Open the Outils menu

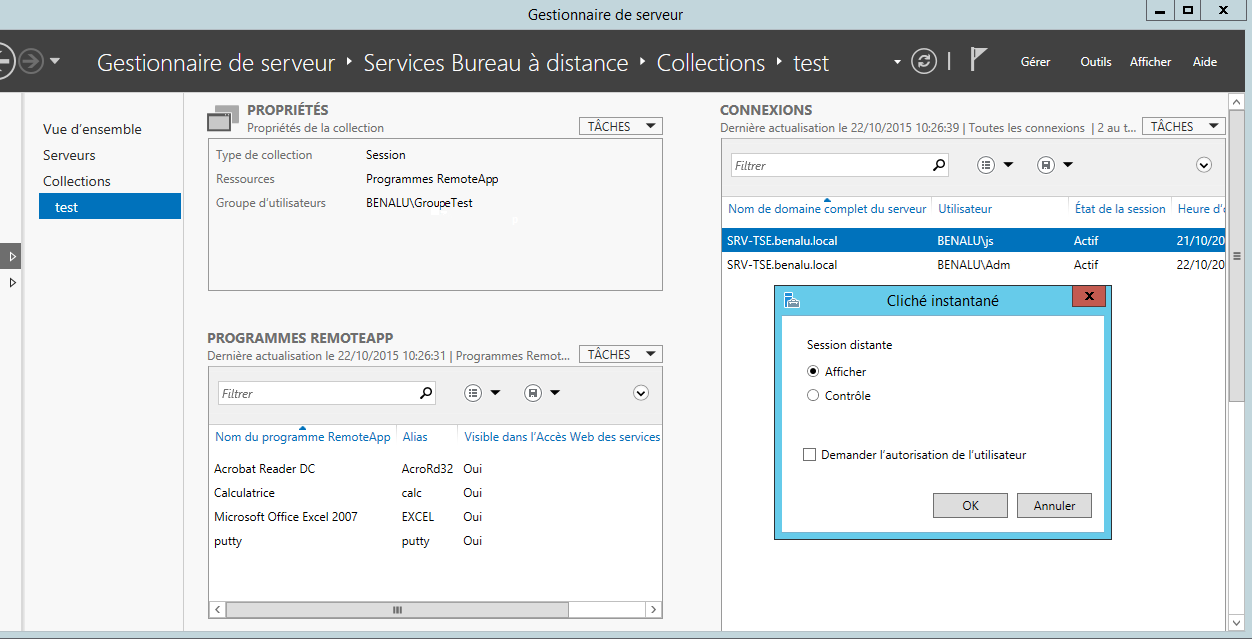(x=1096, y=62)
